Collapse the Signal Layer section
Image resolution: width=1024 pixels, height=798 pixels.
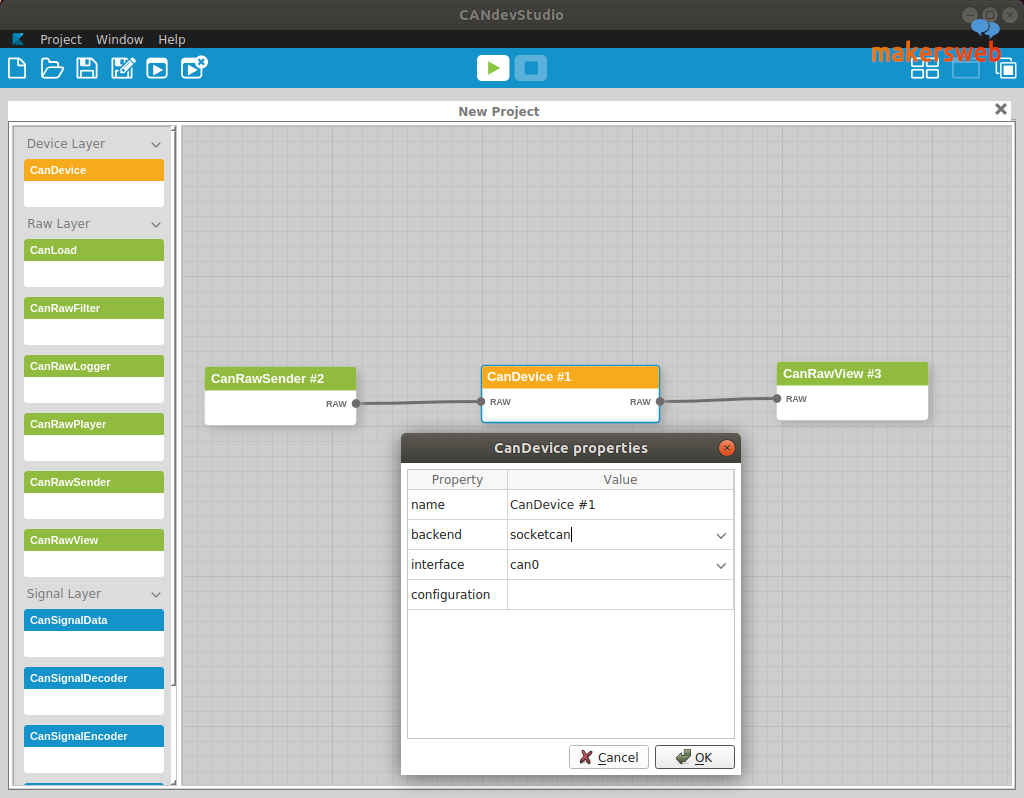(x=156, y=595)
